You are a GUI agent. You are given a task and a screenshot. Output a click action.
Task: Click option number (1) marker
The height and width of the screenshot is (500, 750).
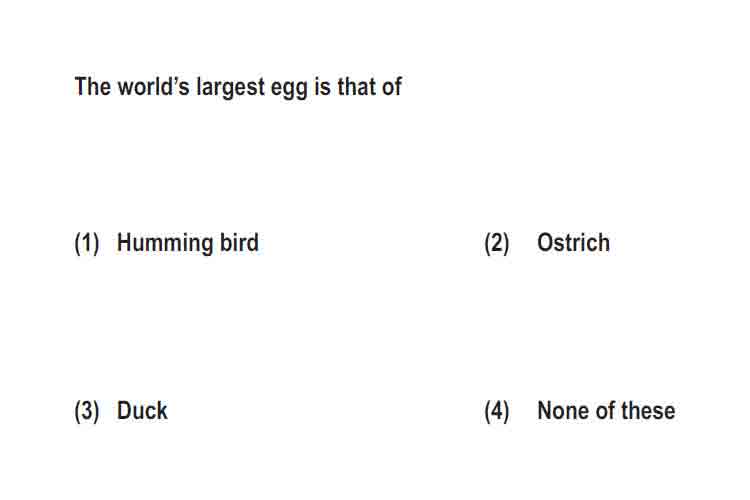click(87, 244)
